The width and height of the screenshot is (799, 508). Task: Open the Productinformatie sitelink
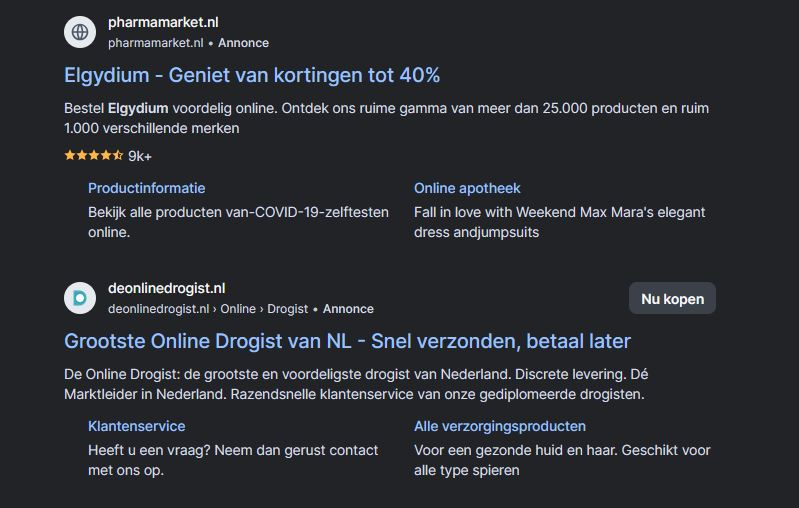(146, 188)
